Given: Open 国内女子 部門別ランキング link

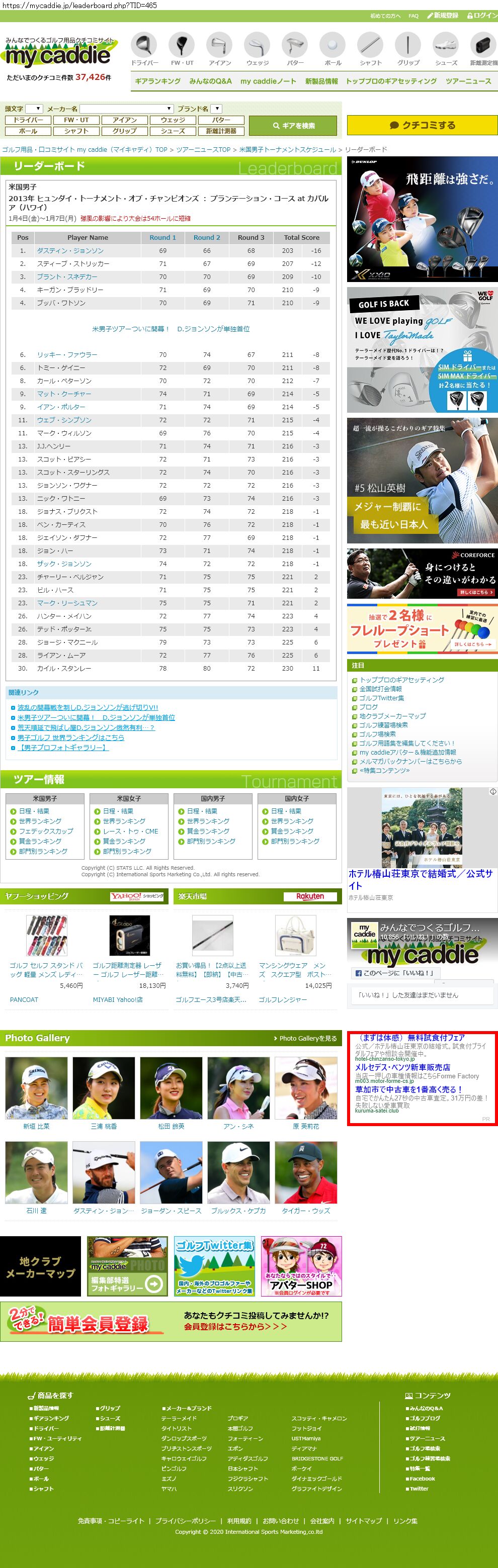Looking at the screenshot, I should 295,841.
